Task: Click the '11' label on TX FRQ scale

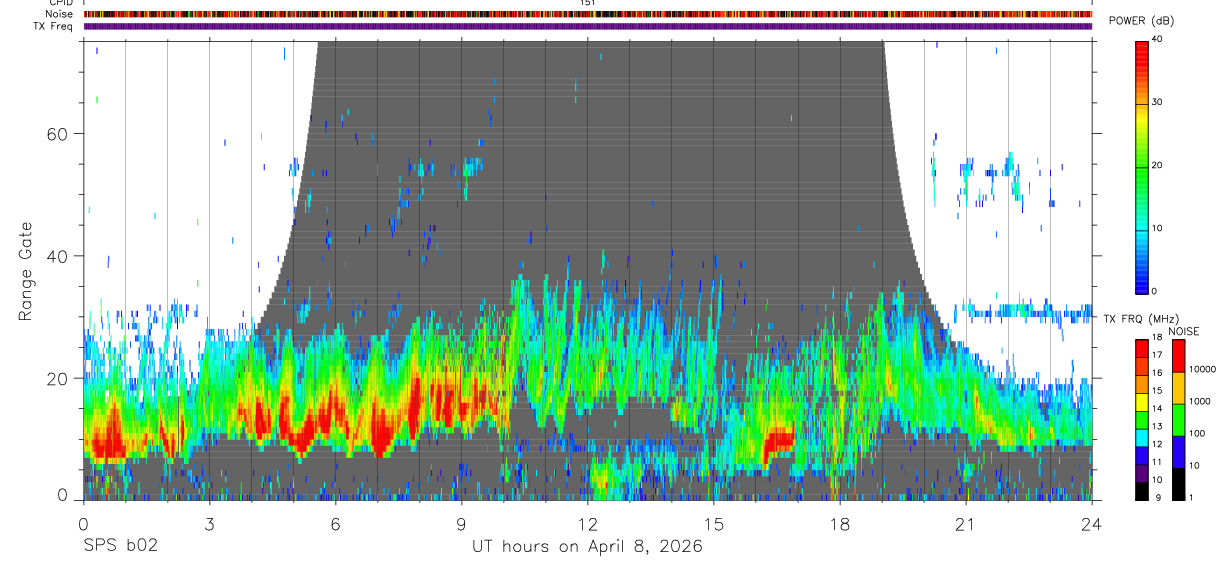Action: tap(1158, 464)
